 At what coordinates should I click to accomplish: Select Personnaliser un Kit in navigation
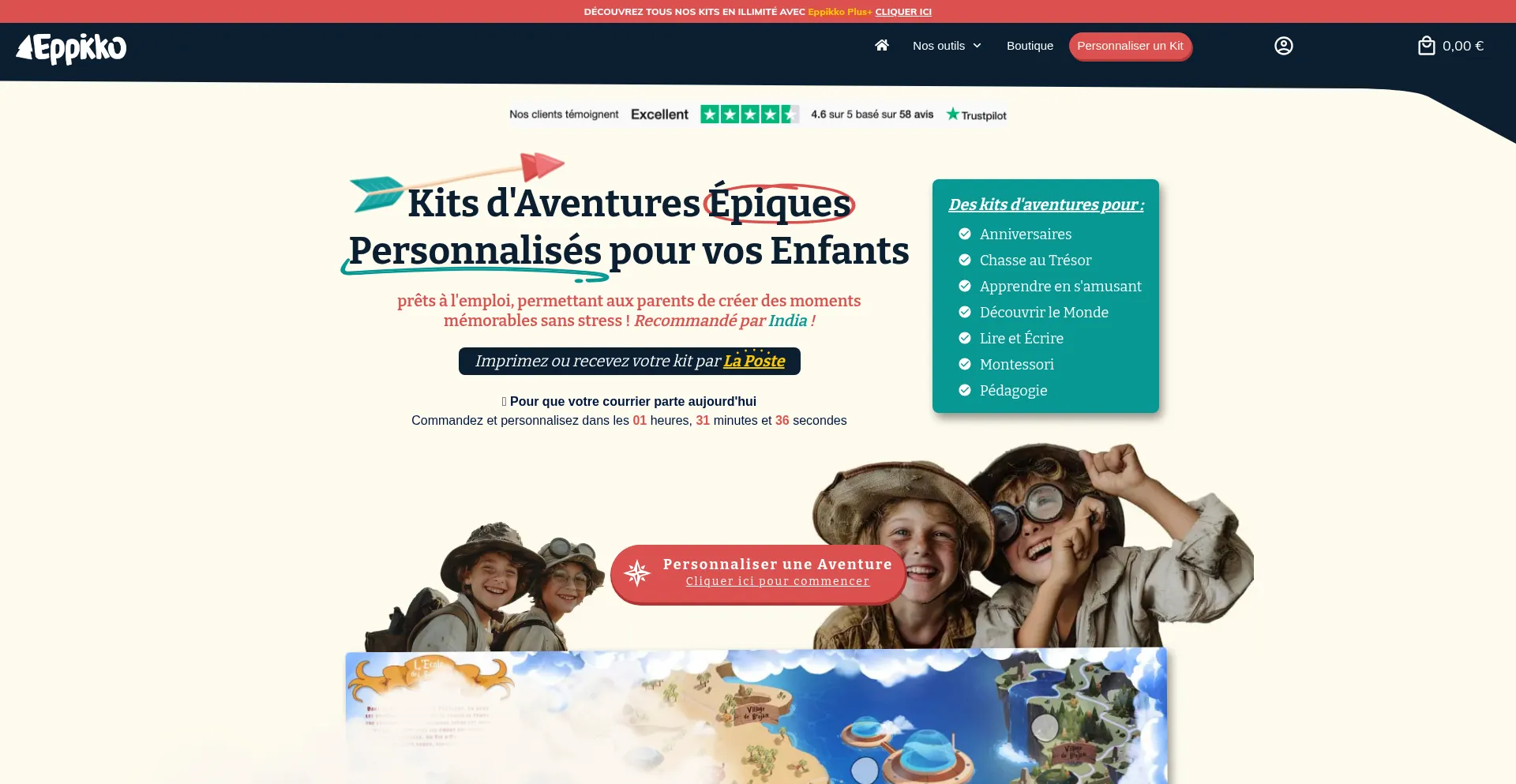pos(1130,46)
